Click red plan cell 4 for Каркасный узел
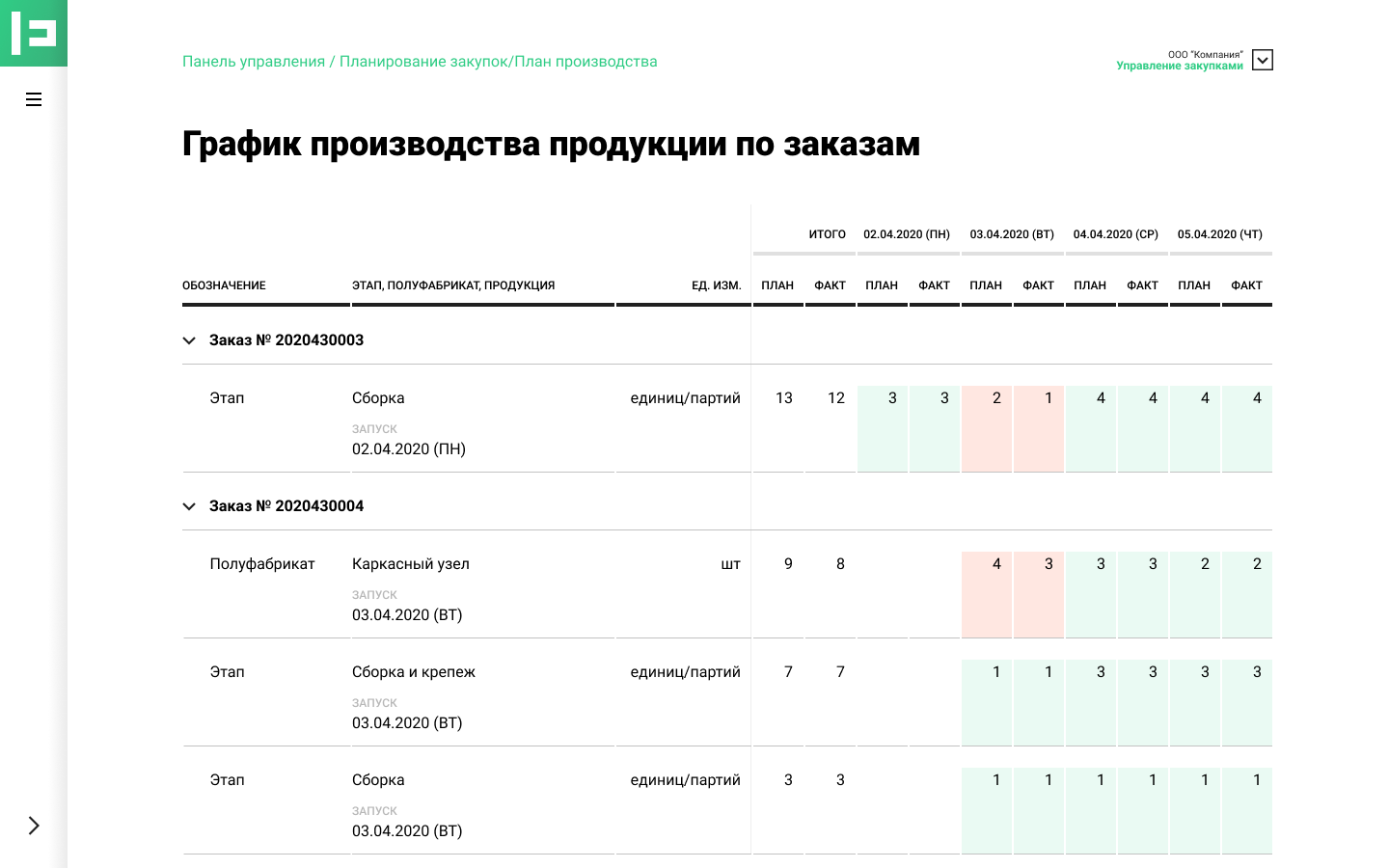 tap(987, 594)
